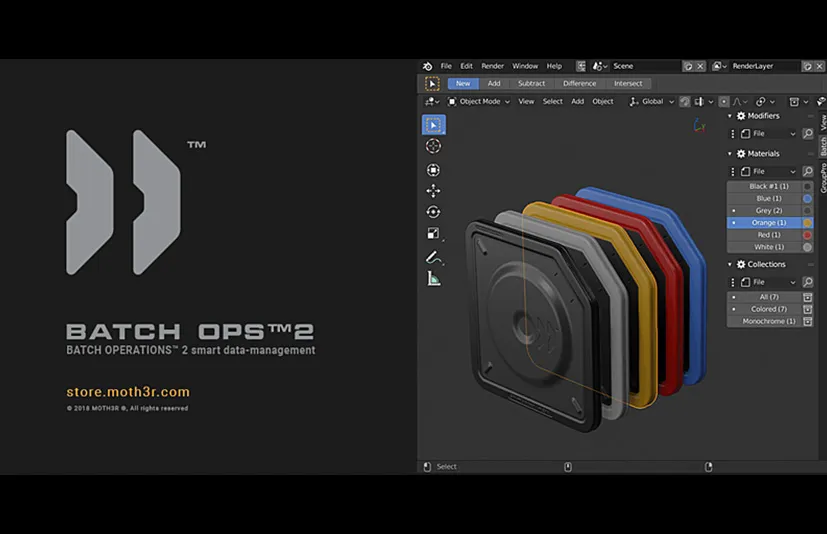Collapse the Materials panel

(730, 154)
